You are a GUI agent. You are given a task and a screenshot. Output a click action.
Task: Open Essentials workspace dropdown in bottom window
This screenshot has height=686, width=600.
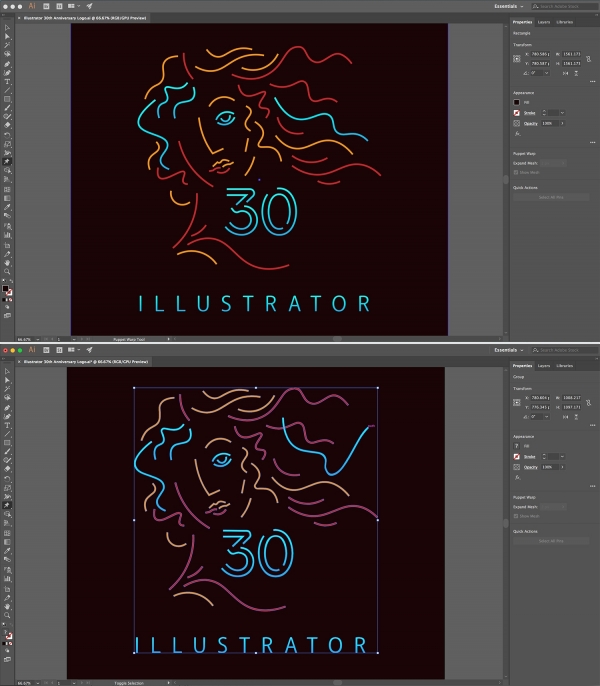[x=509, y=350]
